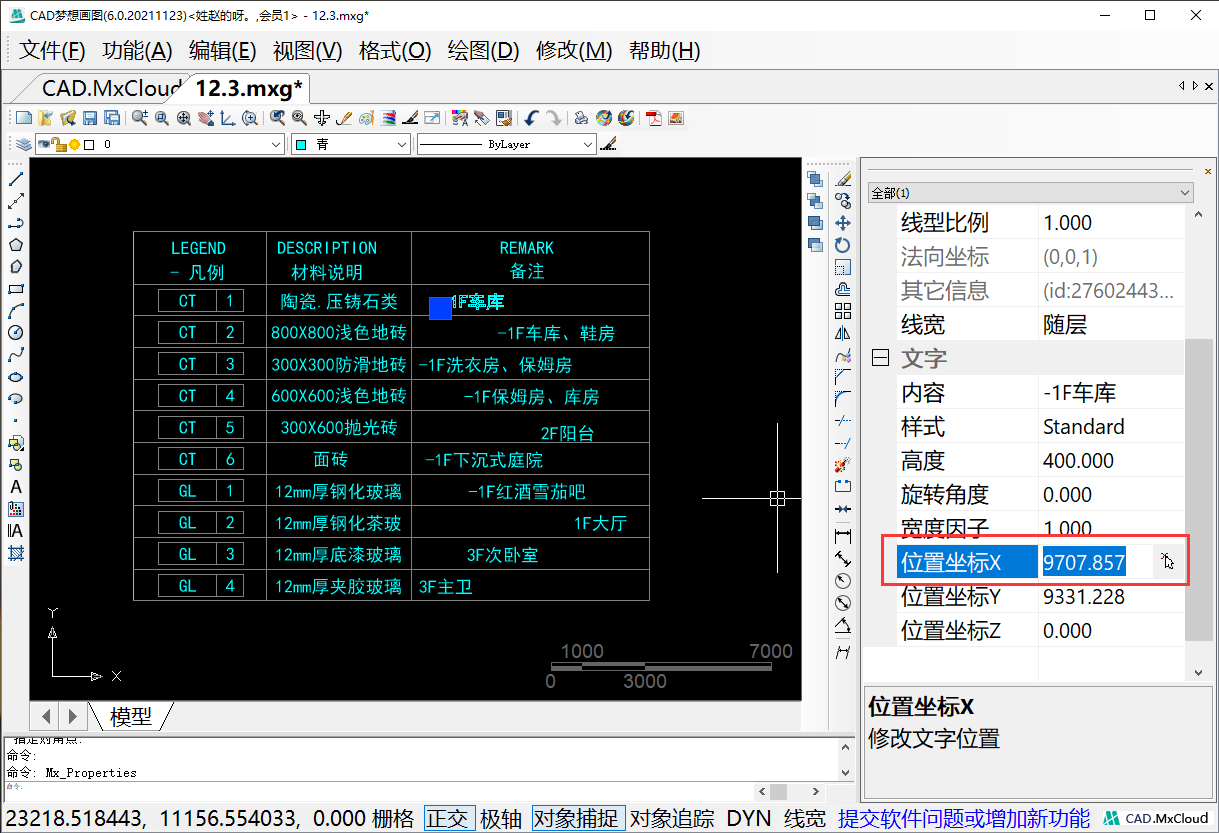This screenshot has height=833, width=1219.
Task: Open the 绘图(D) menu
Action: click(x=484, y=51)
